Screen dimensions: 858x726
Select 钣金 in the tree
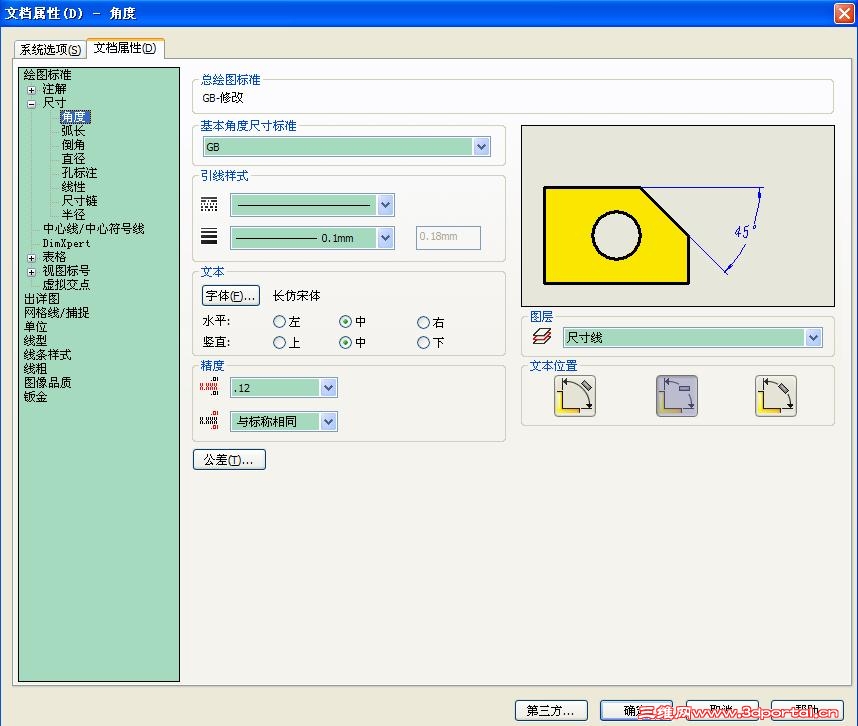click(36, 397)
